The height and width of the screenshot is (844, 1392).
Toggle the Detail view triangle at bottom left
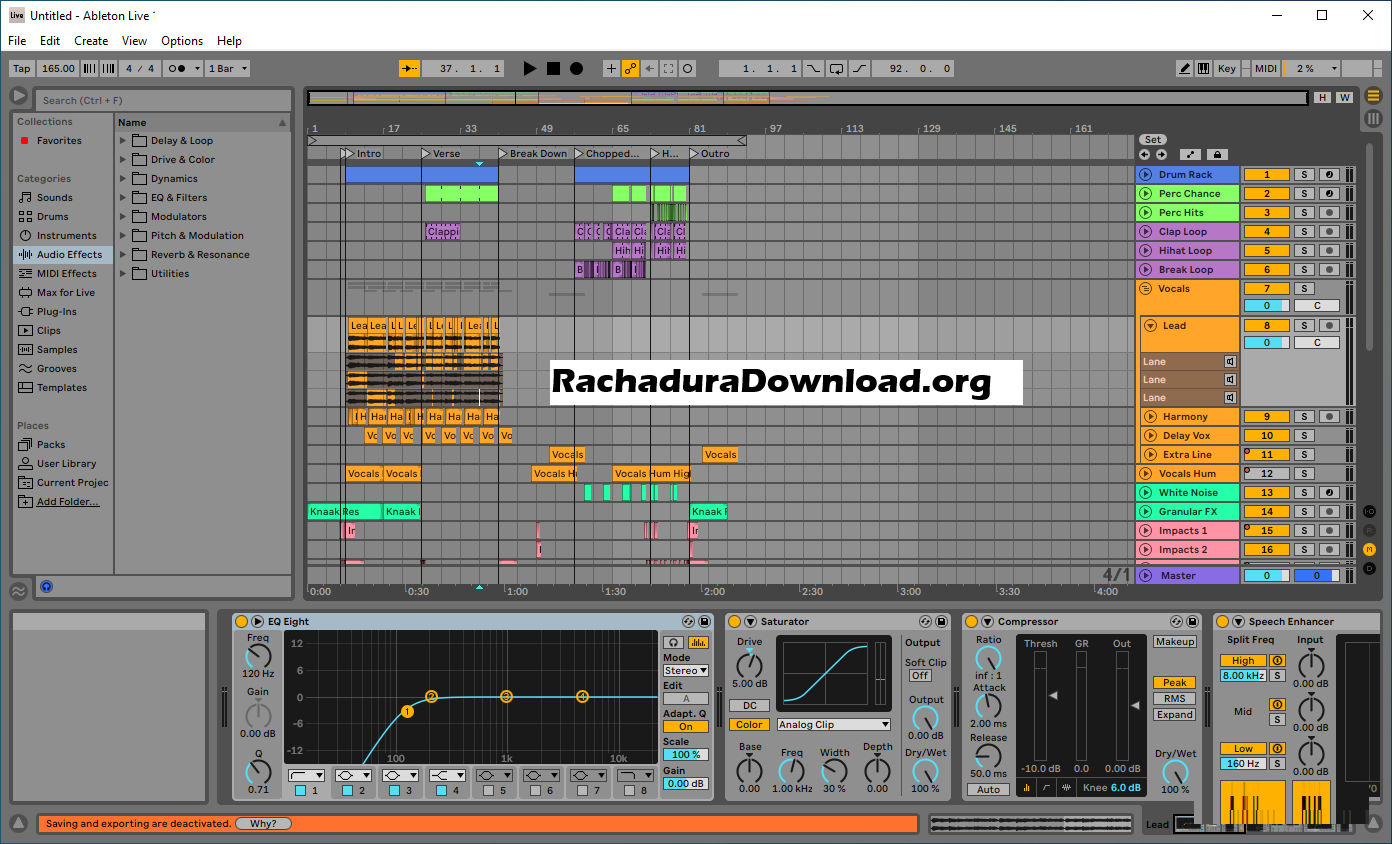(x=18, y=824)
